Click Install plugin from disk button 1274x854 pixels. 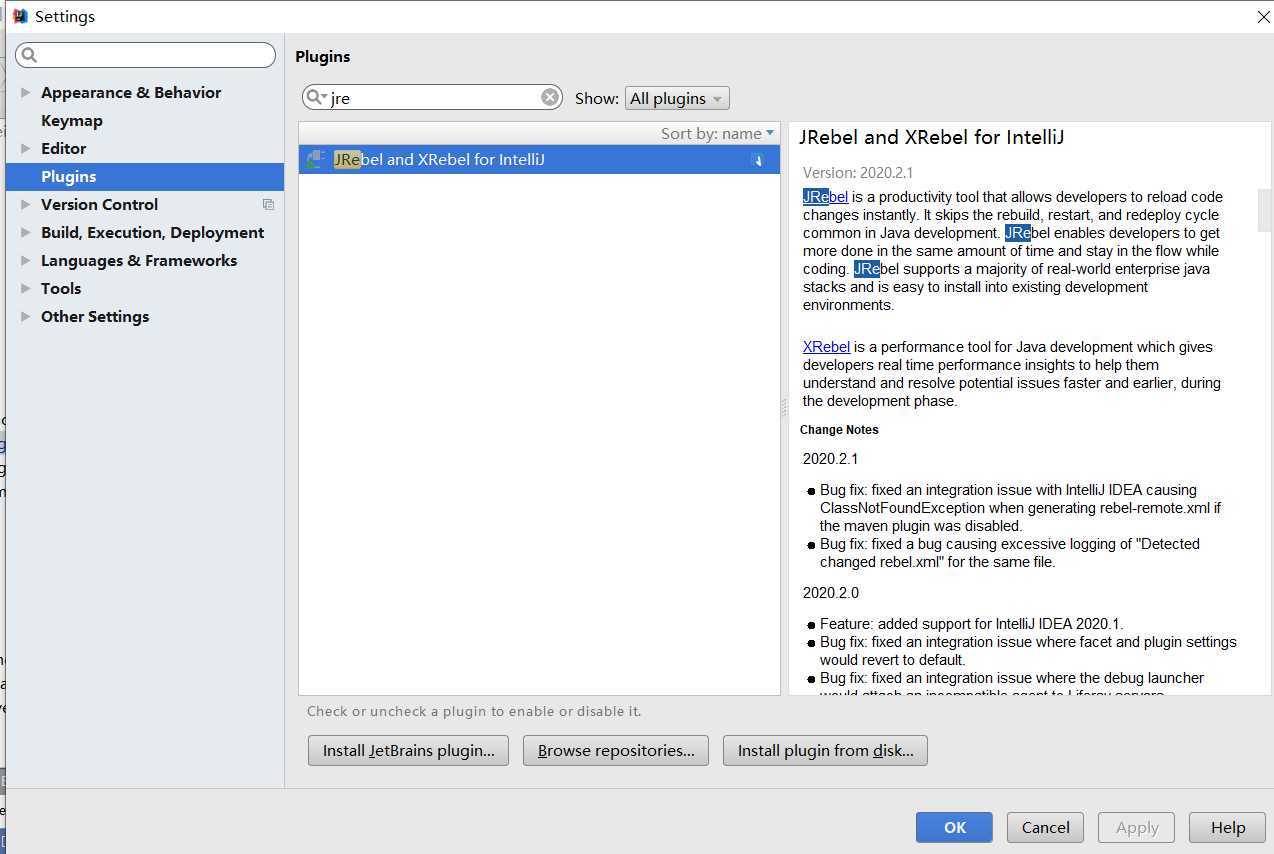click(x=825, y=750)
